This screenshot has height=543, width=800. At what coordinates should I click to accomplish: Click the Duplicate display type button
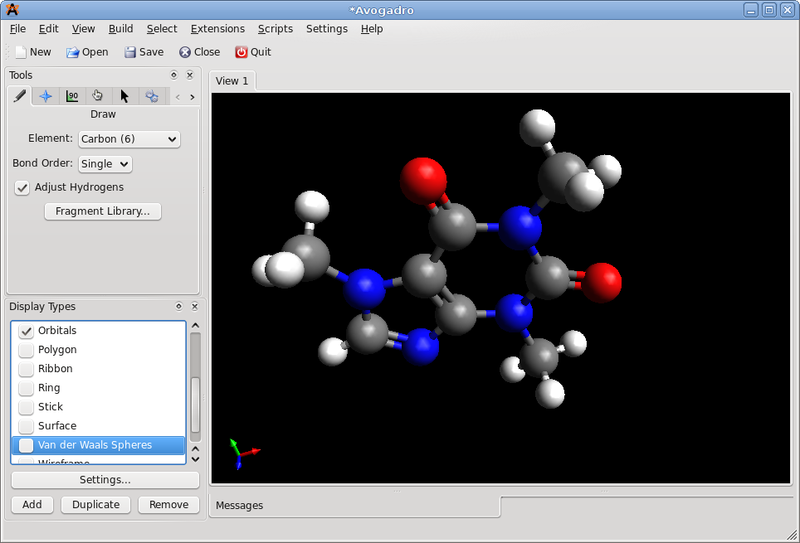[96, 505]
